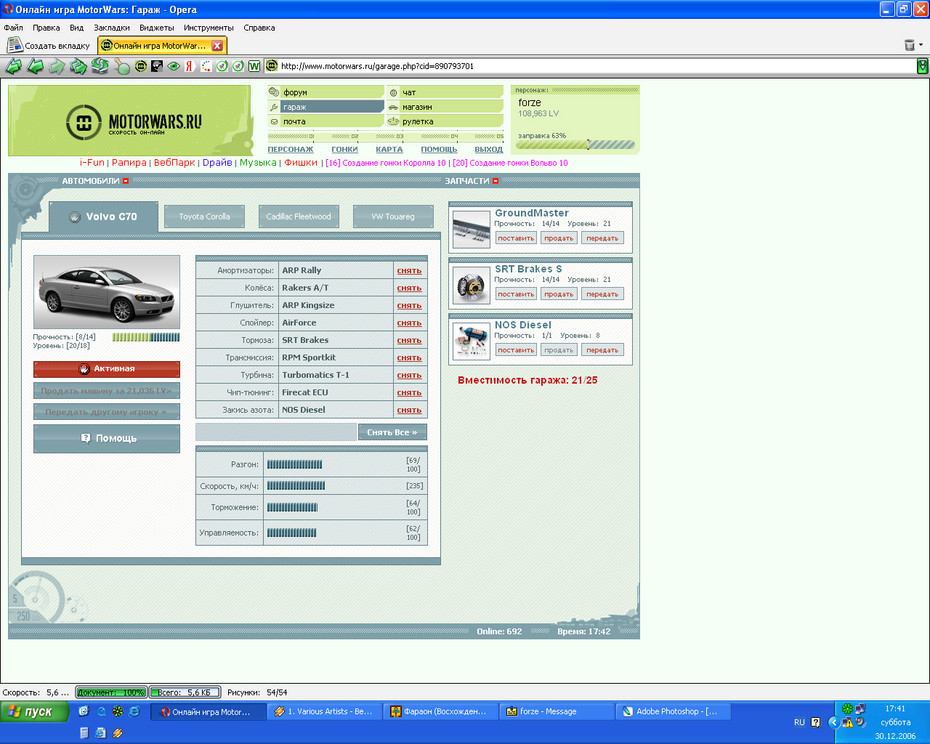Click ВЫХОД to log out
This screenshot has height=744, width=930.
point(489,150)
